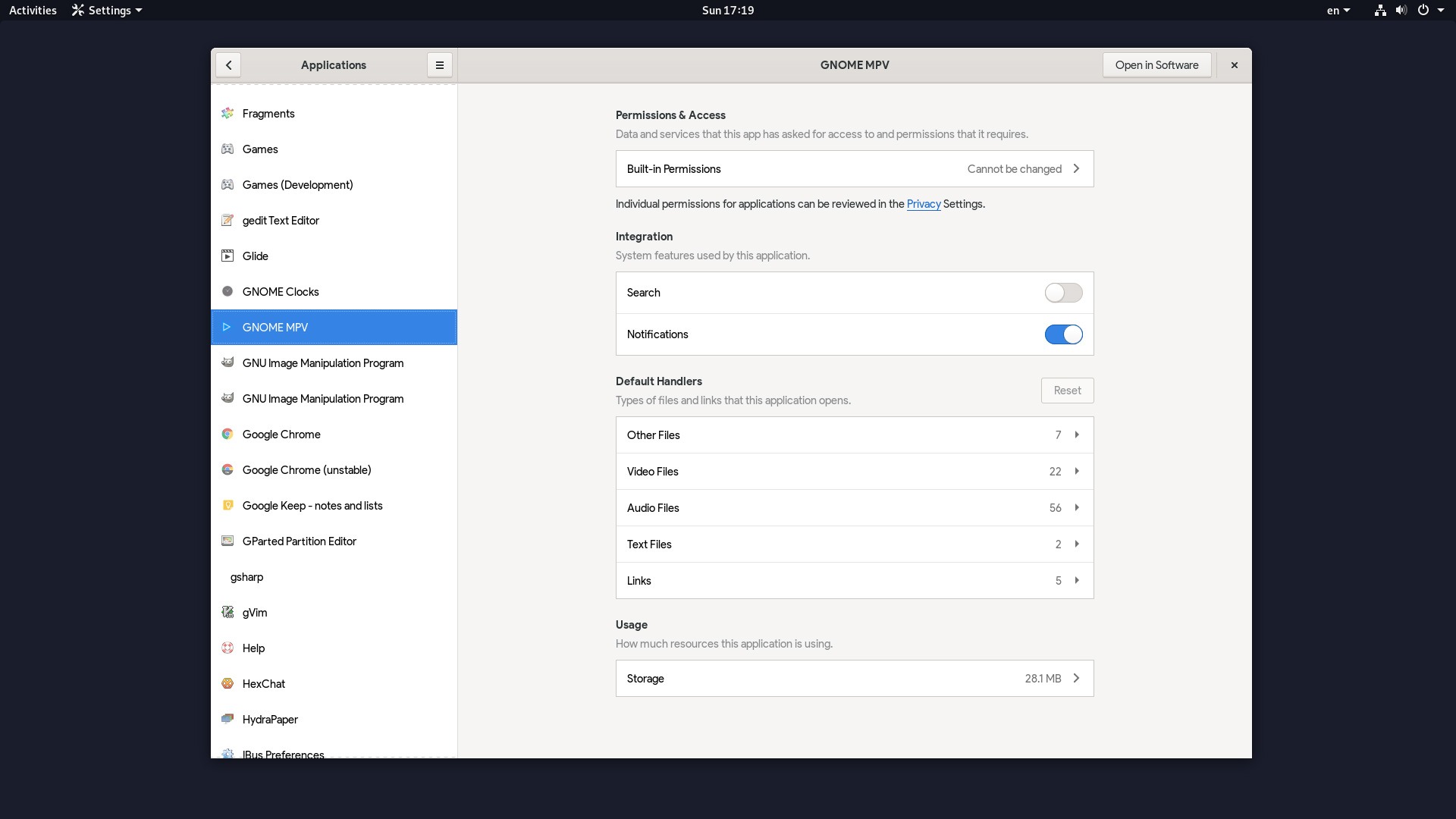The image size is (1456, 819).
Task: Open the Built-in Permissions row
Action: (x=854, y=169)
